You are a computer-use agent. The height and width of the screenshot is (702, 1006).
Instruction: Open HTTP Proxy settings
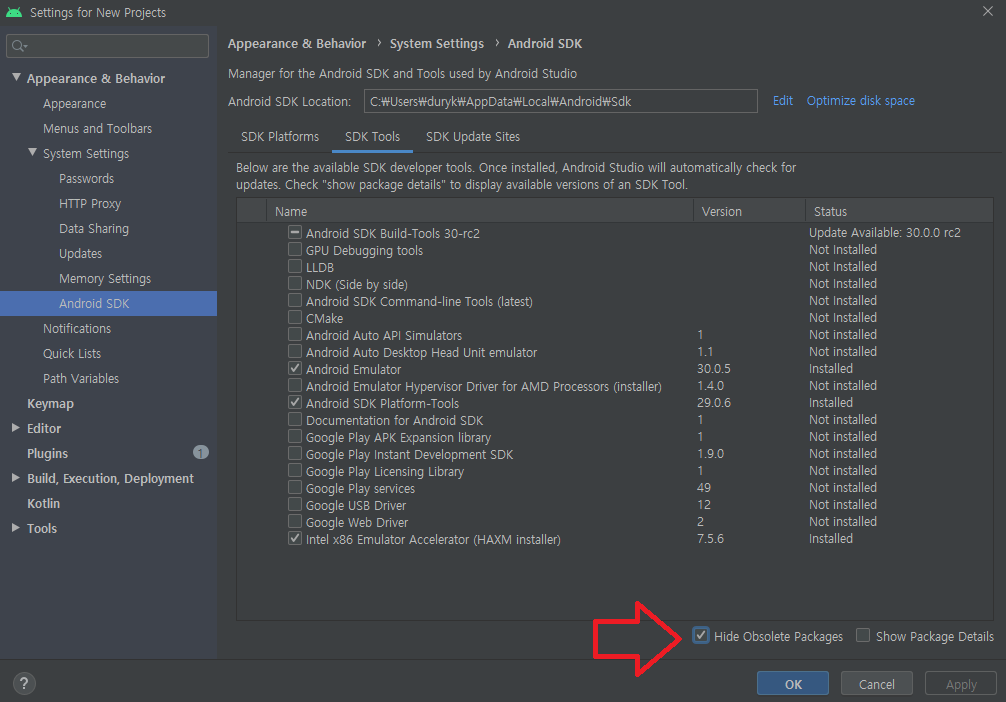click(x=90, y=203)
